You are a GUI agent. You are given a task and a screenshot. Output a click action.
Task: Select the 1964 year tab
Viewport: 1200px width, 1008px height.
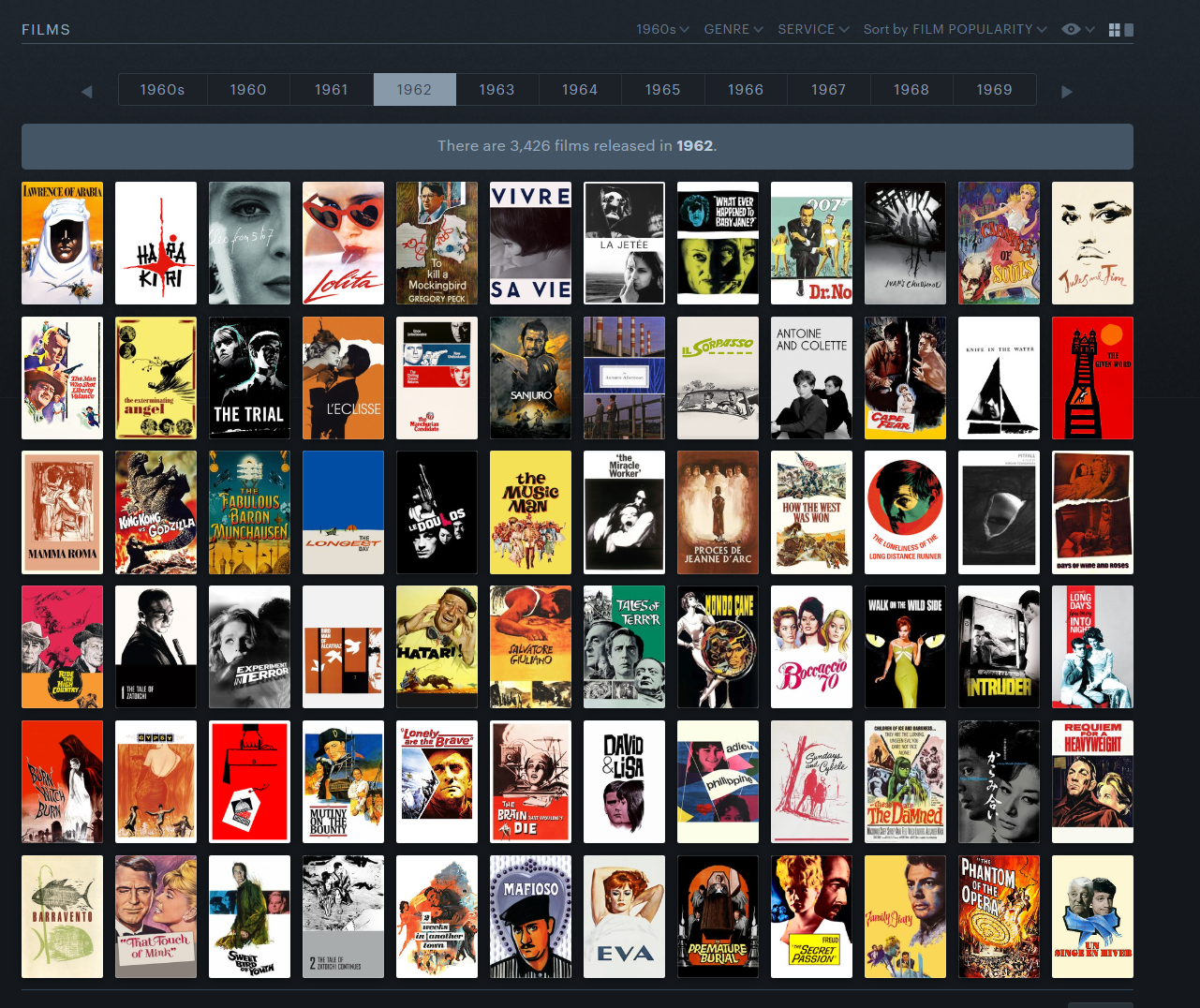coord(580,90)
